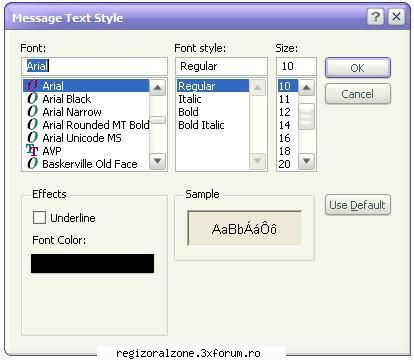
Task: Click the font list scrollbar thumb
Action: 157,120
